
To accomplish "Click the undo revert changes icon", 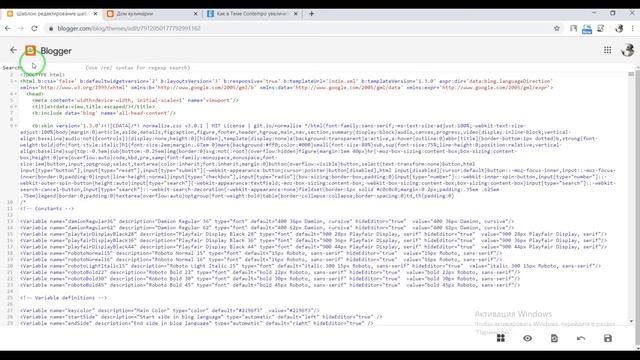I will 581,338.
